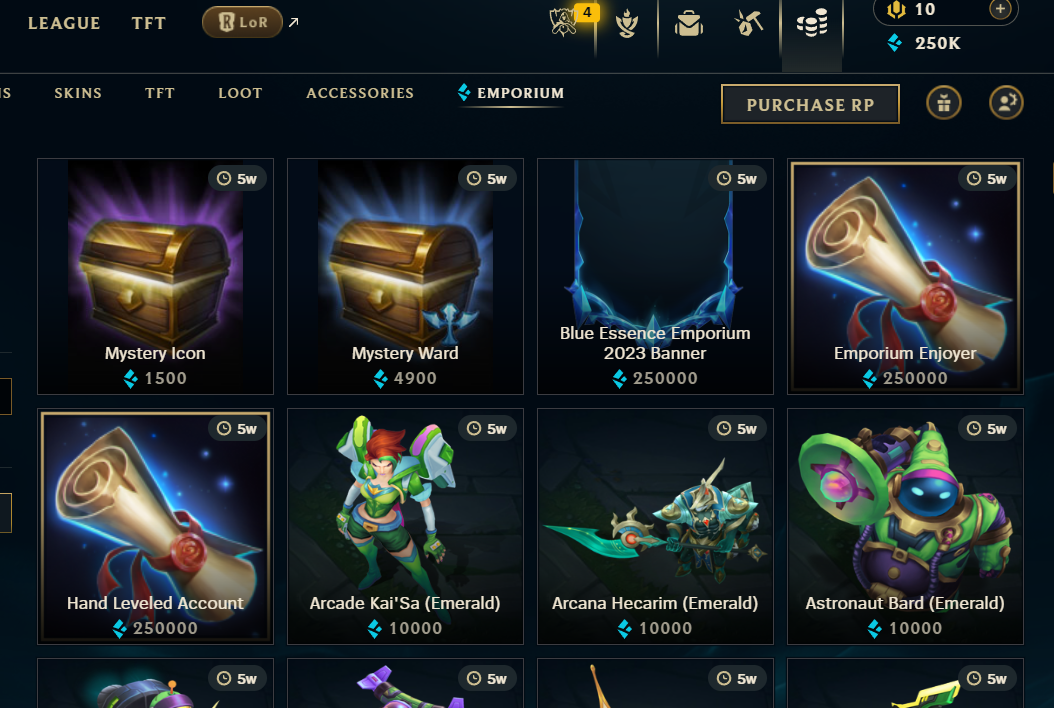Pick the Blue Essence Emporium 2023 Banner
Viewport: 1054px width, 708px height.
coord(655,276)
